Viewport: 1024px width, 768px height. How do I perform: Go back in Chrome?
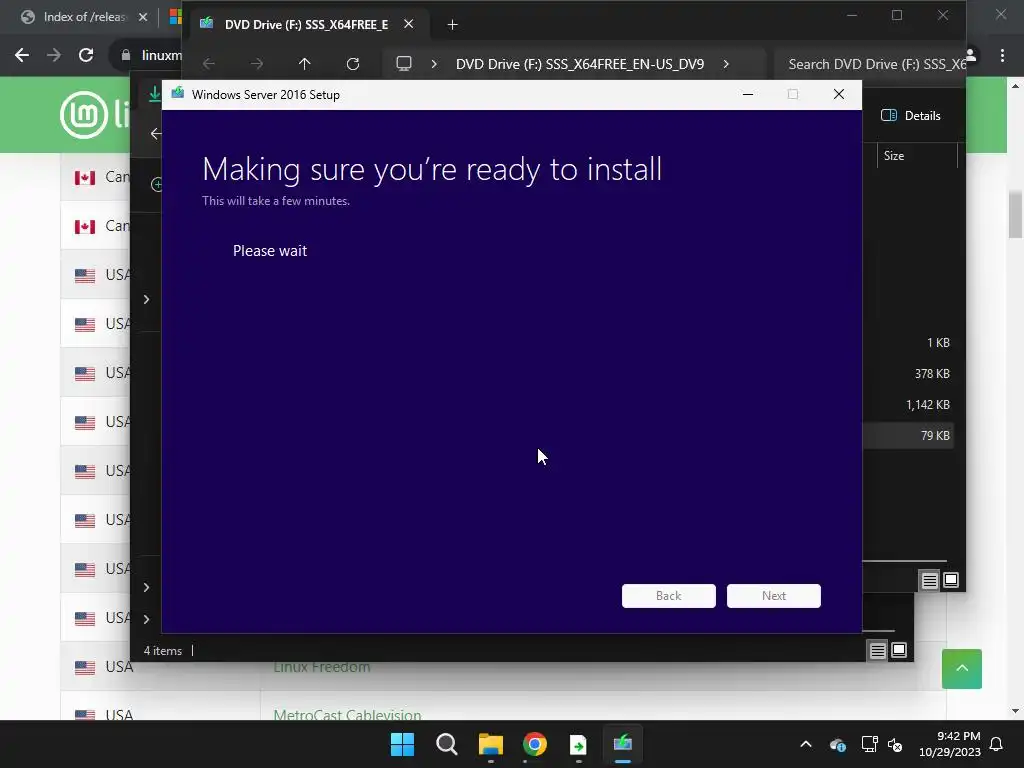tap(22, 55)
